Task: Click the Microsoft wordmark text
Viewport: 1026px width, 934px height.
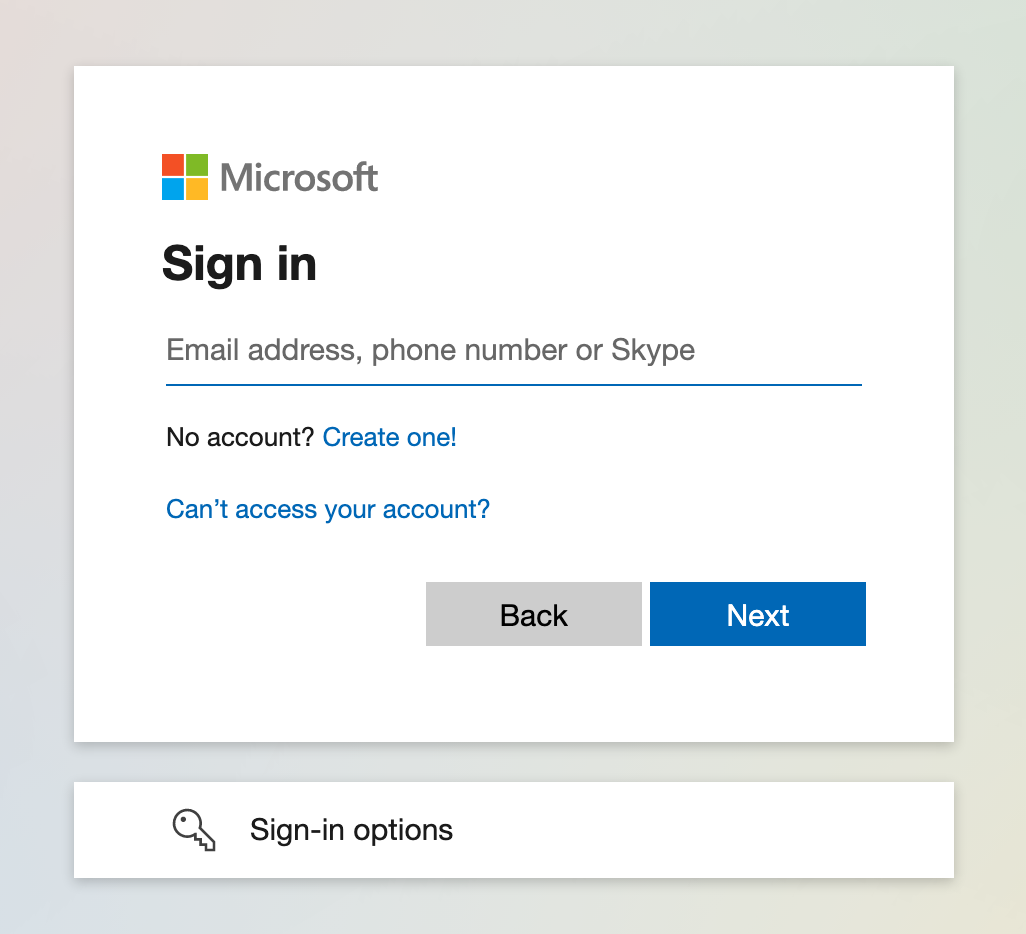Action: (x=299, y=177)
